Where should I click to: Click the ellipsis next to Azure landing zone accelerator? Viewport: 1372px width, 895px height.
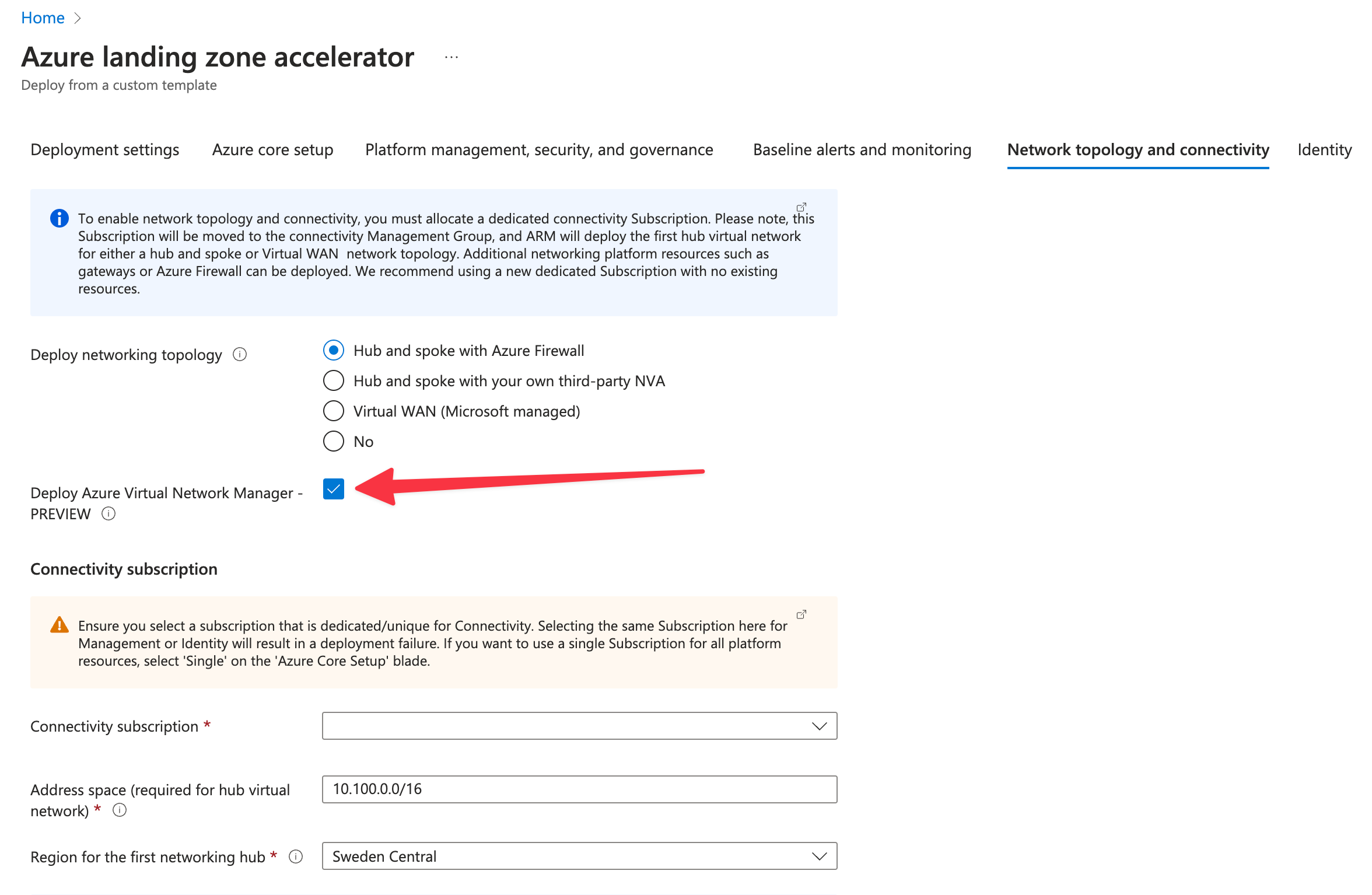451,56
